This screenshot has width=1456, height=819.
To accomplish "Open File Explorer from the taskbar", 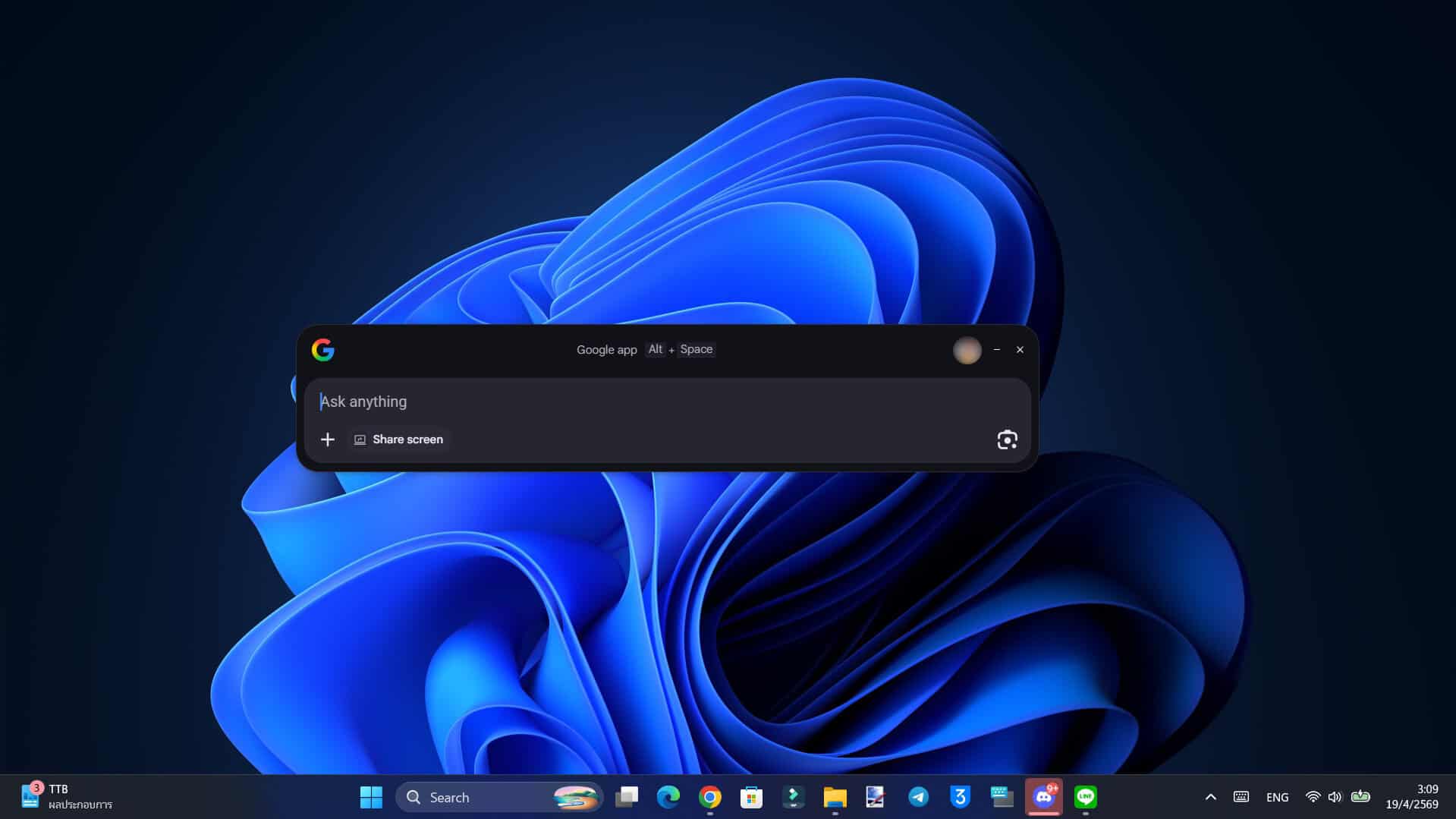I will pos(835,797).
